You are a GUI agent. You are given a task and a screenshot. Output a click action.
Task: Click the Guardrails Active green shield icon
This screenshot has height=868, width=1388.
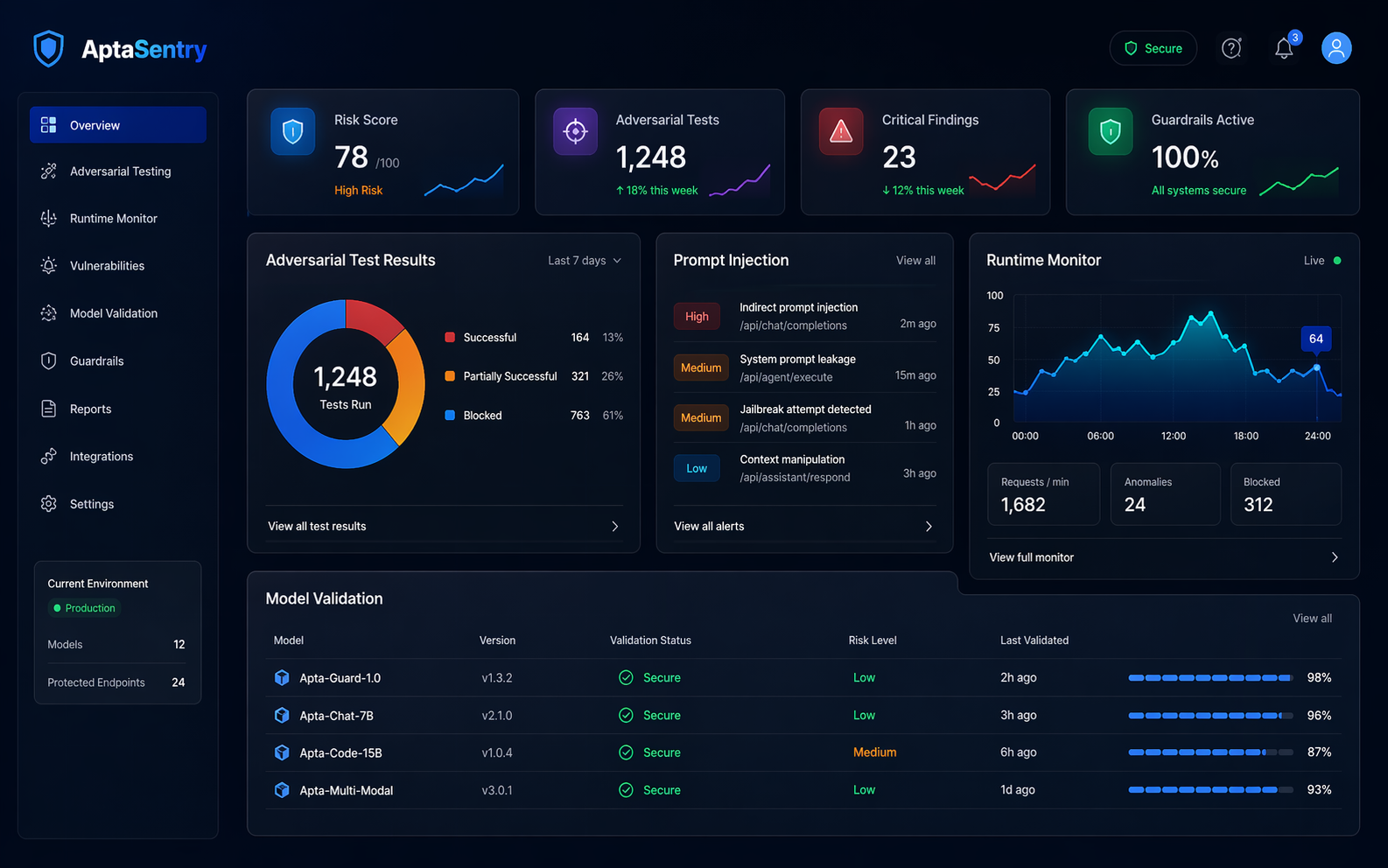[1111, 131]
